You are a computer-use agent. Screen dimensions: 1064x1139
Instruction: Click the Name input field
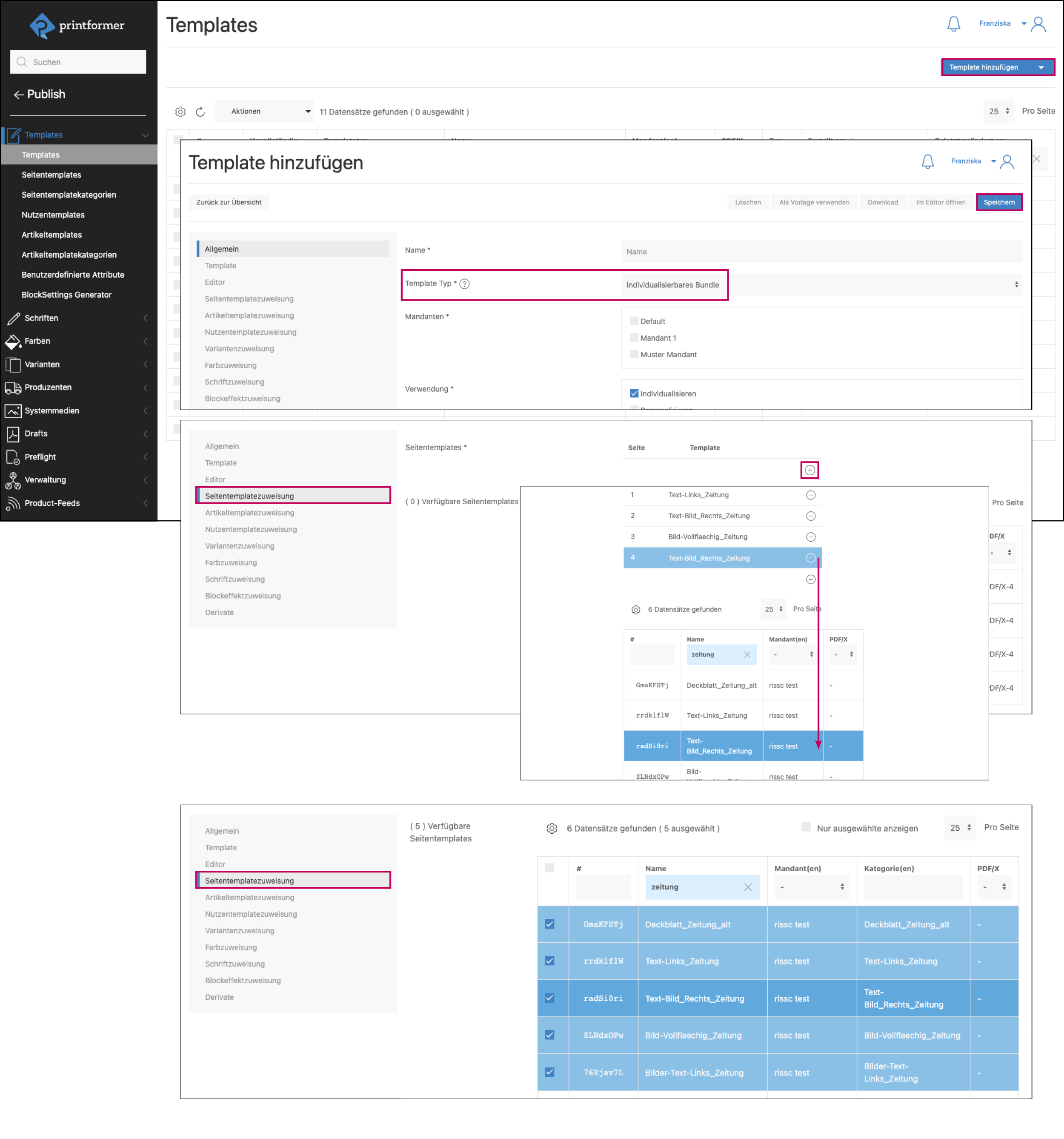[822, 252]
